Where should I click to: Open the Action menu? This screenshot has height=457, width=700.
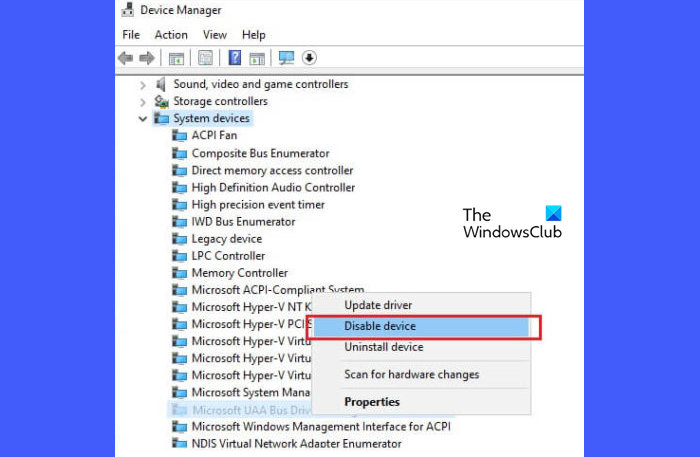point(171,35)
